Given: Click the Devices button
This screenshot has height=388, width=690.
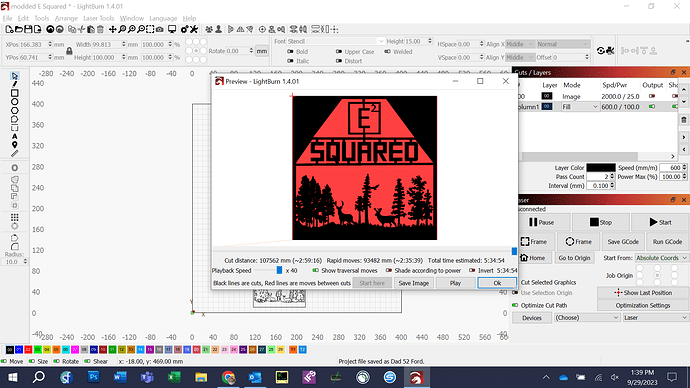Looking at the screenshot, I should [x=532, y=318].
